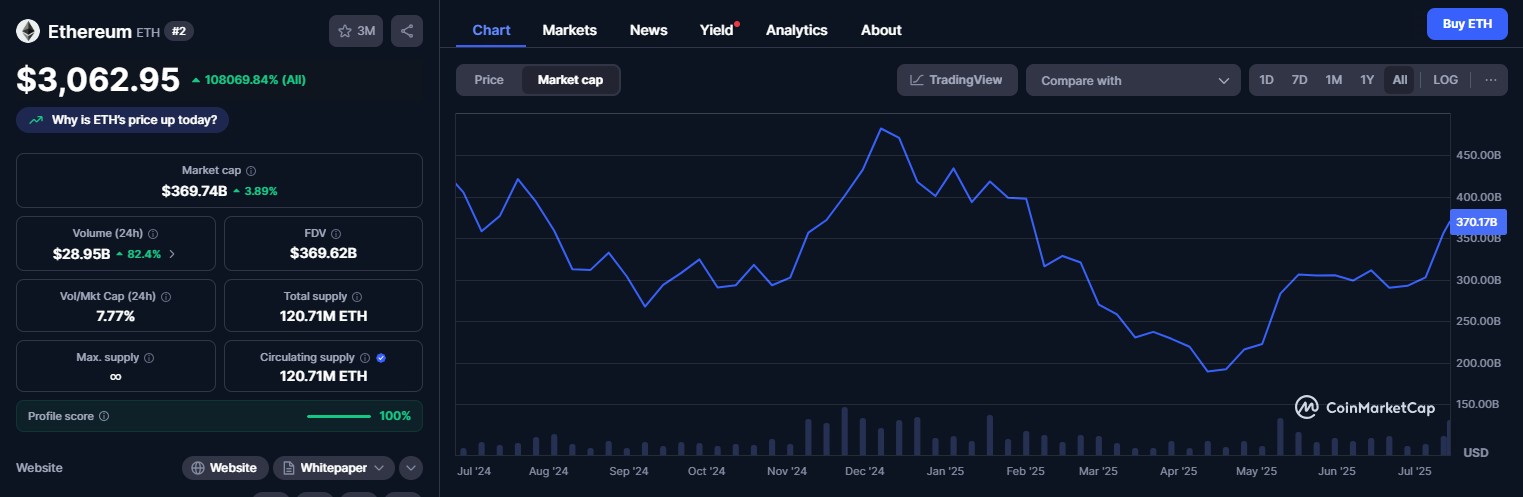Open the Compare with dropdown
The width and height of the screenshot is (1523, 497).
click(1133, 81)
